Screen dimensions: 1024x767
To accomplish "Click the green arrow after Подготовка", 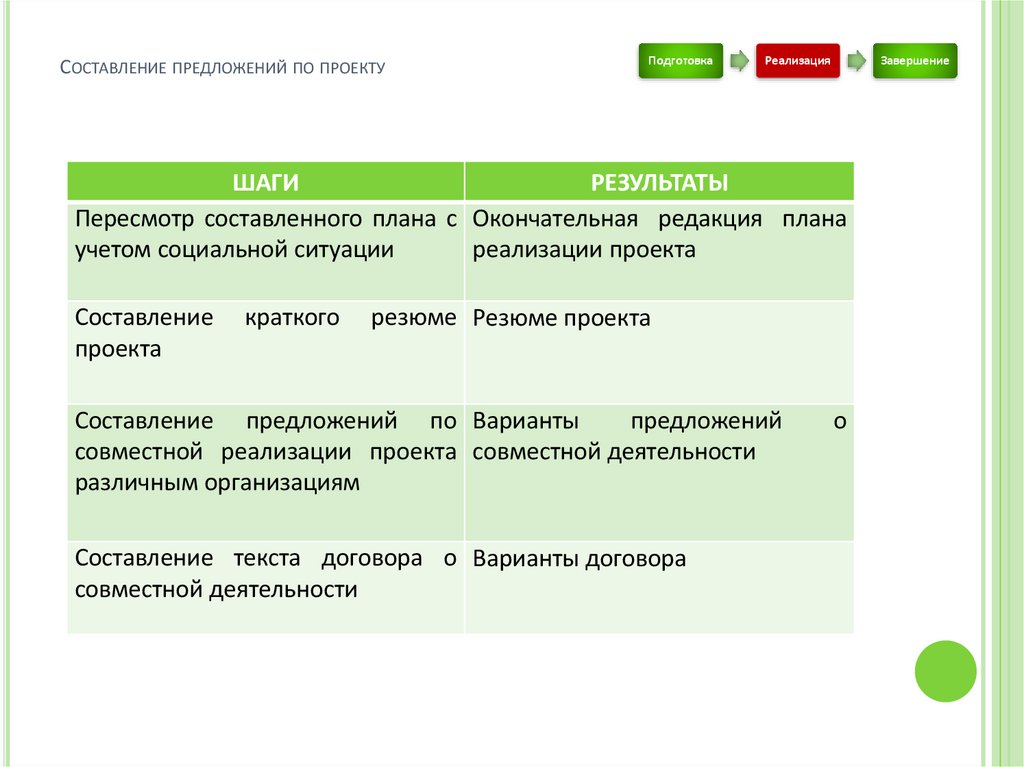I will [x=739, y=61].
